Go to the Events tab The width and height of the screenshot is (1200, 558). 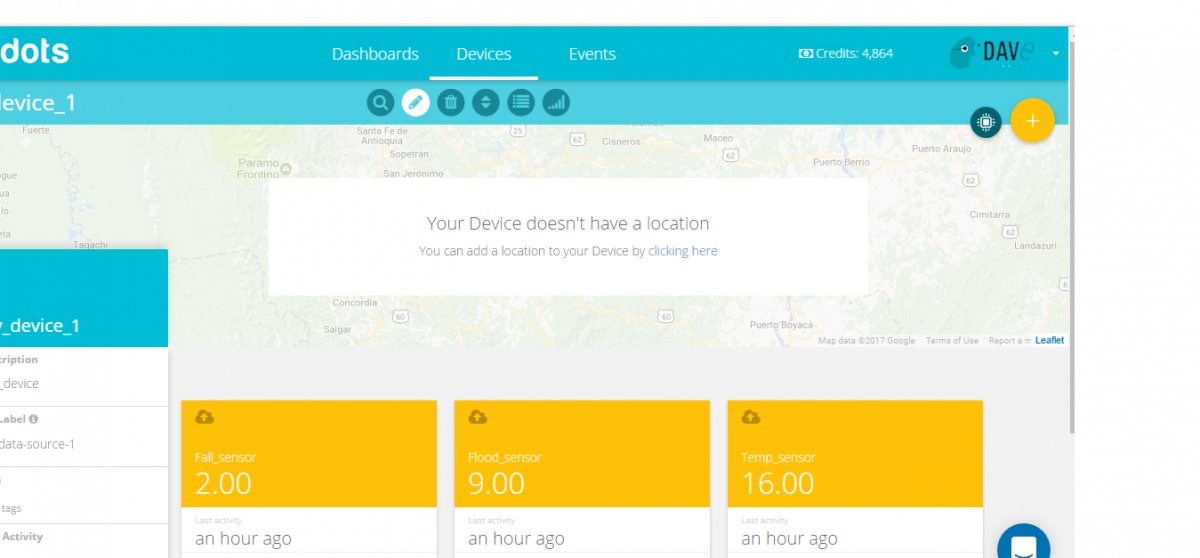tap(592, 54)
